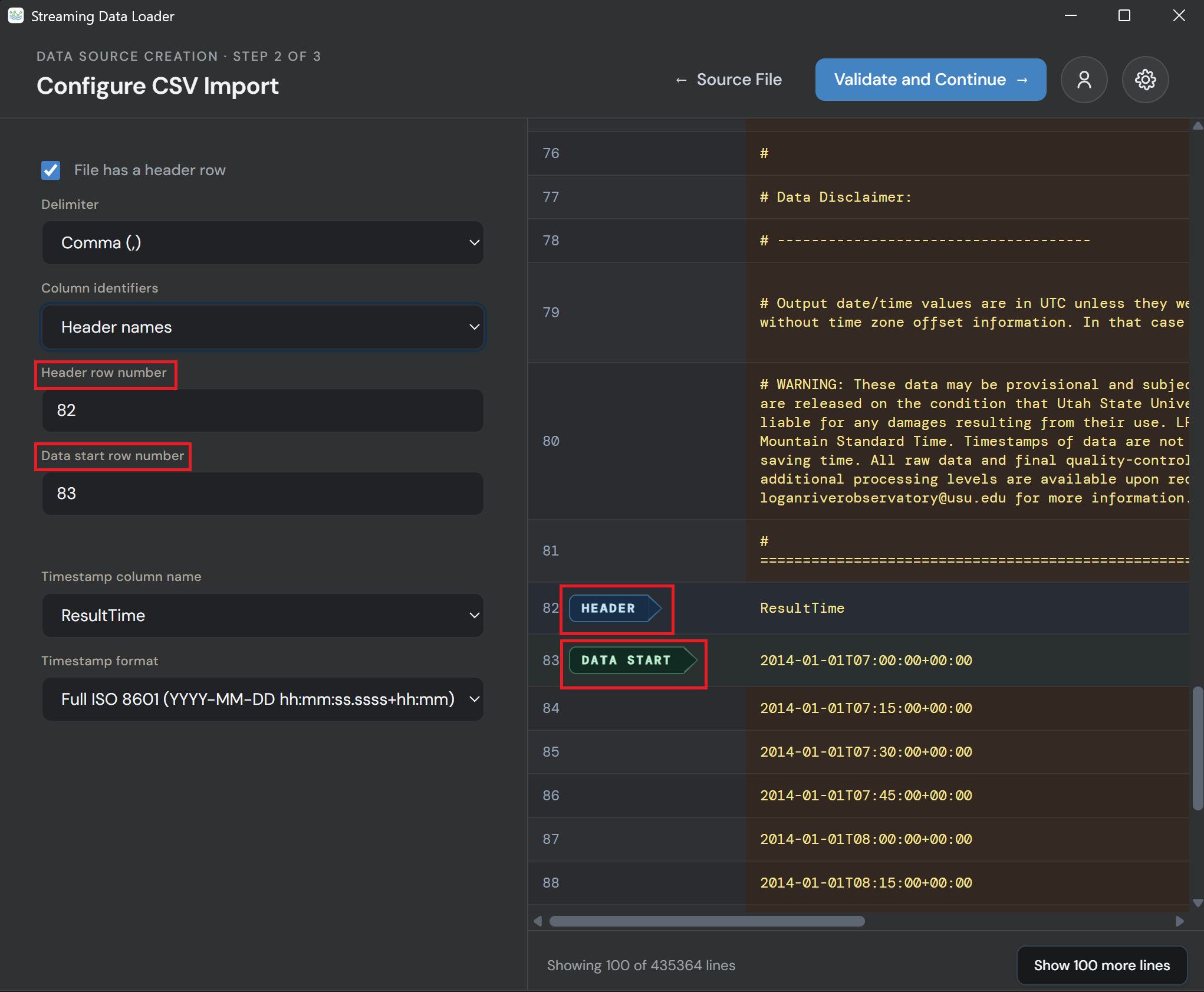The image size is (1204, 992).
Task: Click the vertical scrollbar down arrow
Action: (1198, 903)
